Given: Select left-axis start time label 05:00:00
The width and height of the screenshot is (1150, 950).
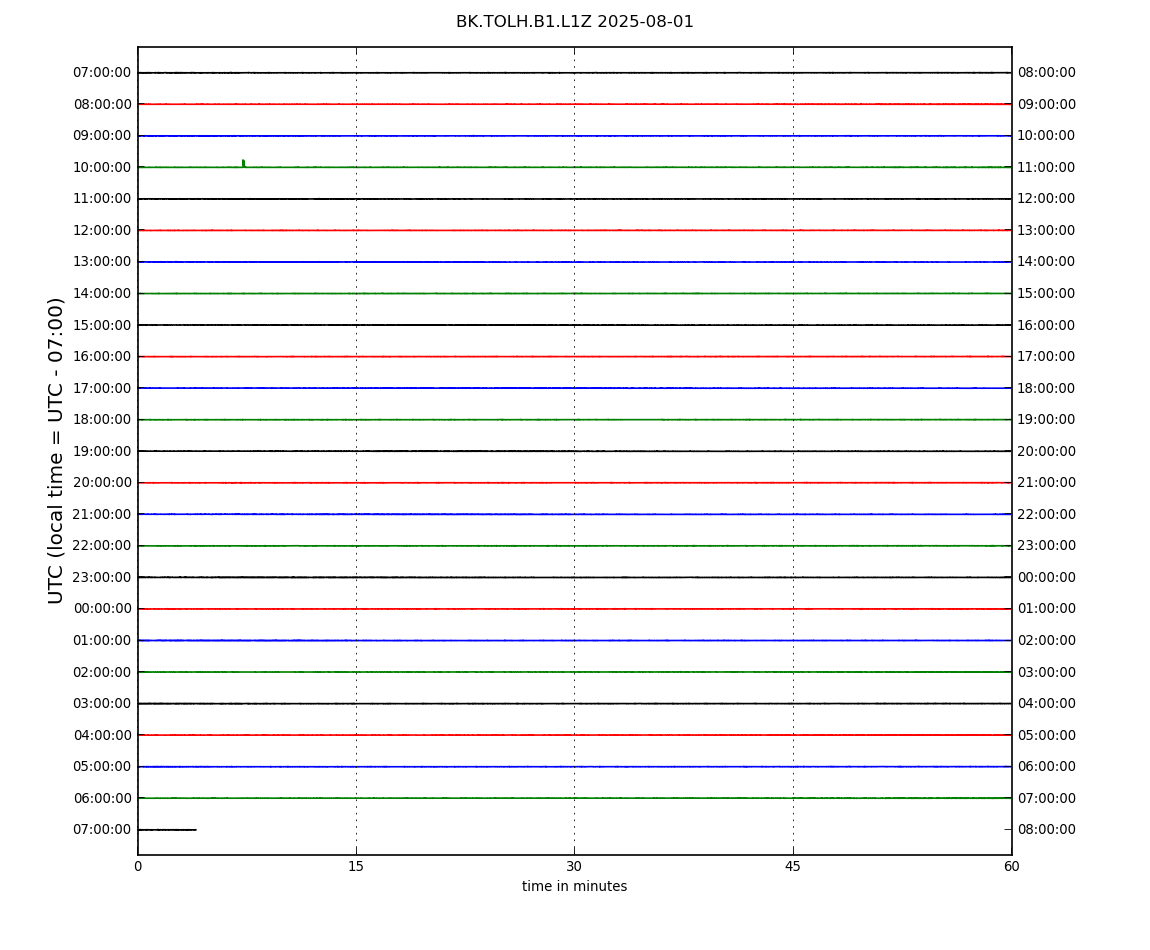Looking at the screenshot, I should tap(102, 767).
